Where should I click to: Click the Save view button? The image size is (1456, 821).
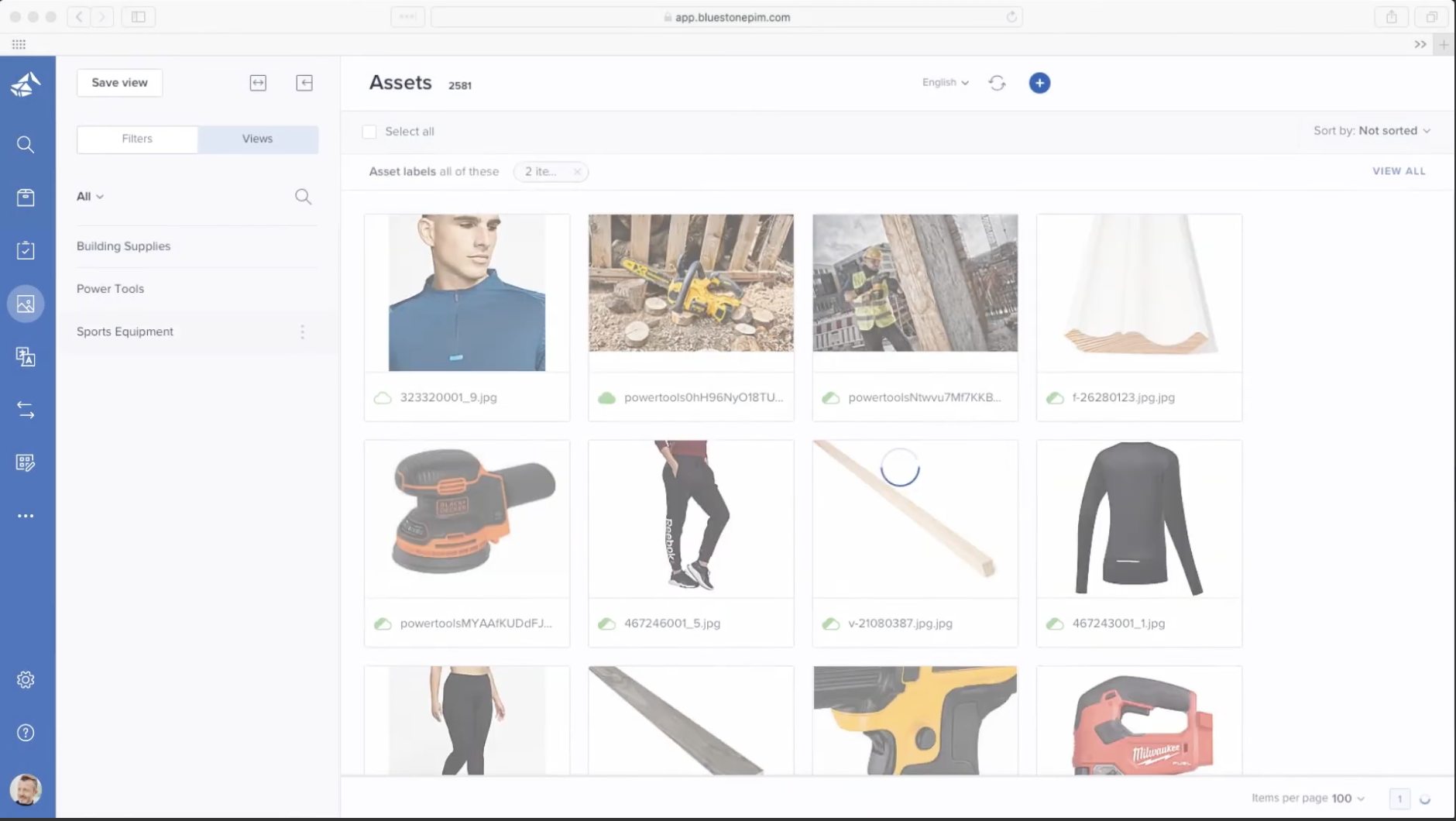tap(119, 83)
